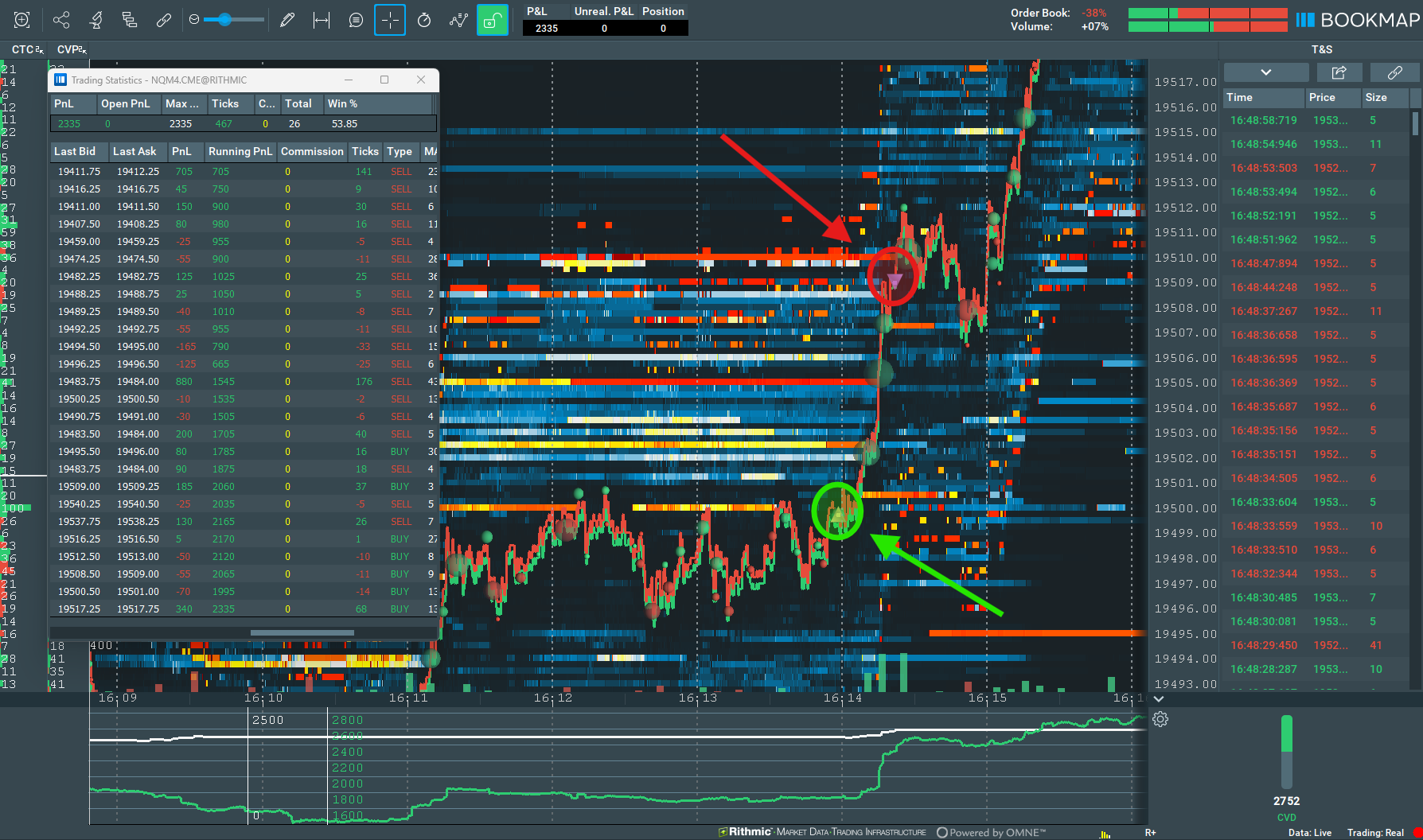Click the Trading: Real status indicator
The height and width of the screenshot is (840, 1423).
pos(1375,833)
